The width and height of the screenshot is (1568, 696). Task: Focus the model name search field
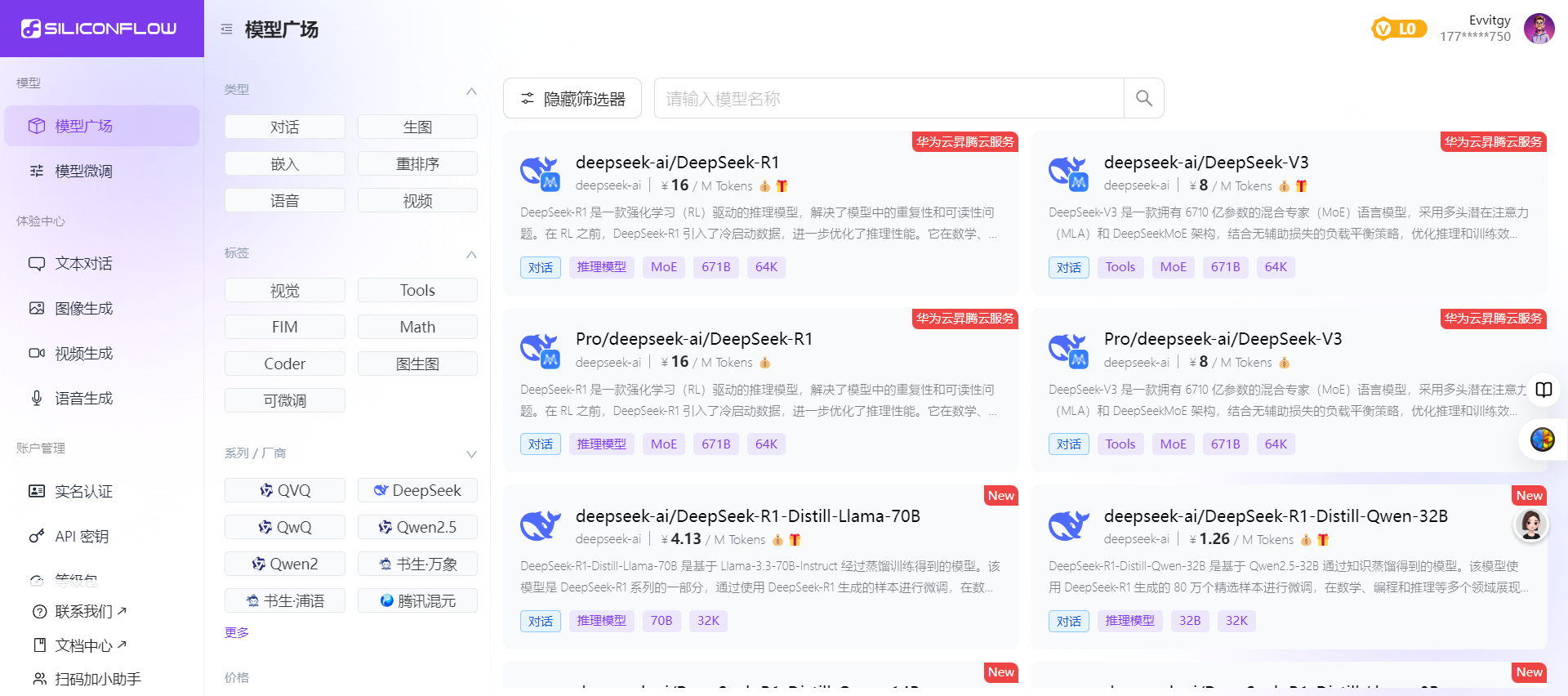889,99
